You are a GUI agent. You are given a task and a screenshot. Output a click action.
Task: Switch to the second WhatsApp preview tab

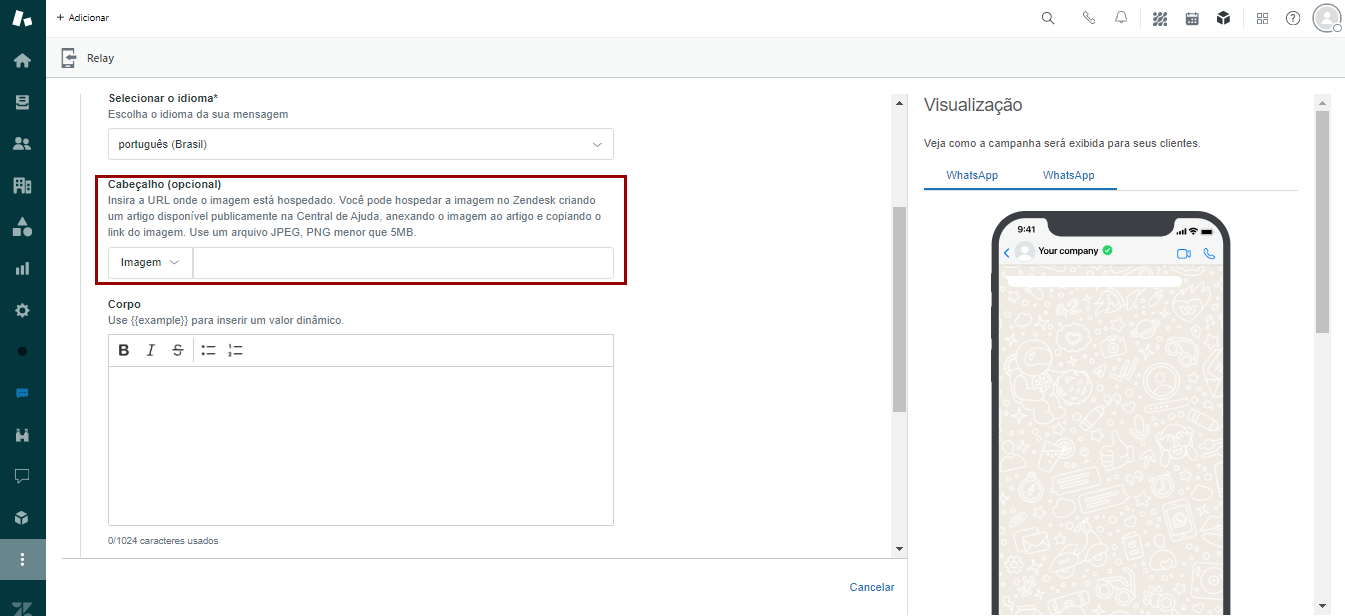pos(1068,175)
